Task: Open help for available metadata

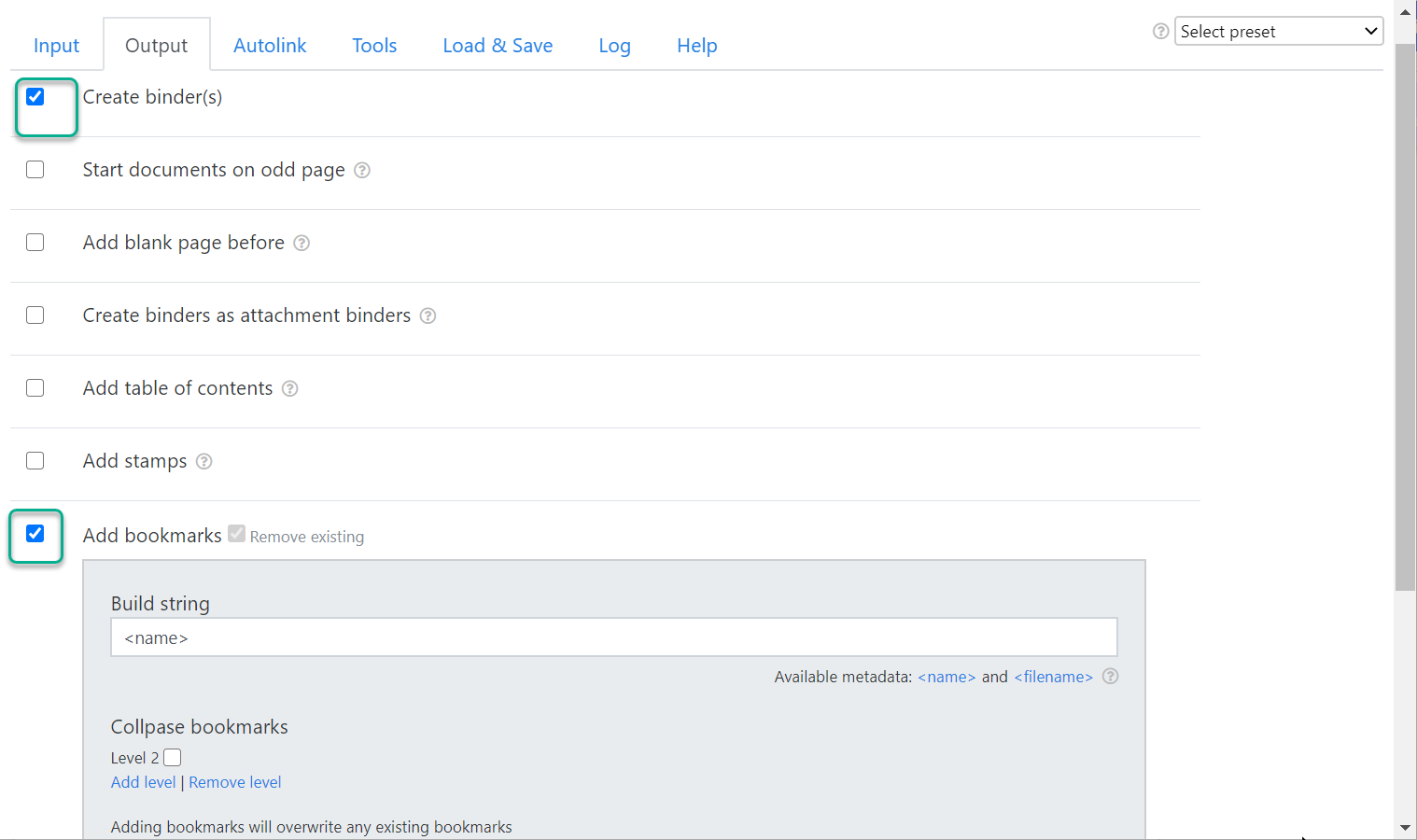Action: [1110, 677]
